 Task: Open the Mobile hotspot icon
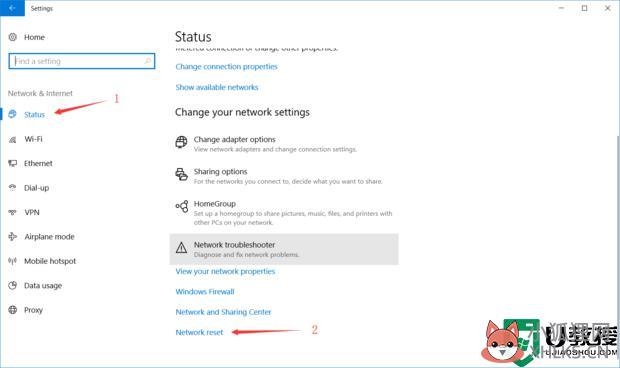(x=13, y=261)
